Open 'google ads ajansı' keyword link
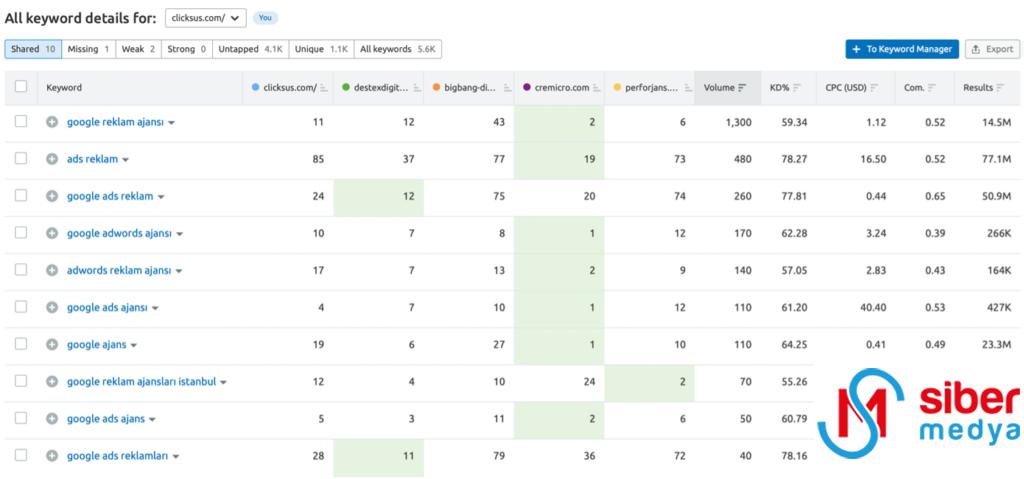Viewport: 1024px width, 479px height. pyautogui.click(x=108, y=307)
